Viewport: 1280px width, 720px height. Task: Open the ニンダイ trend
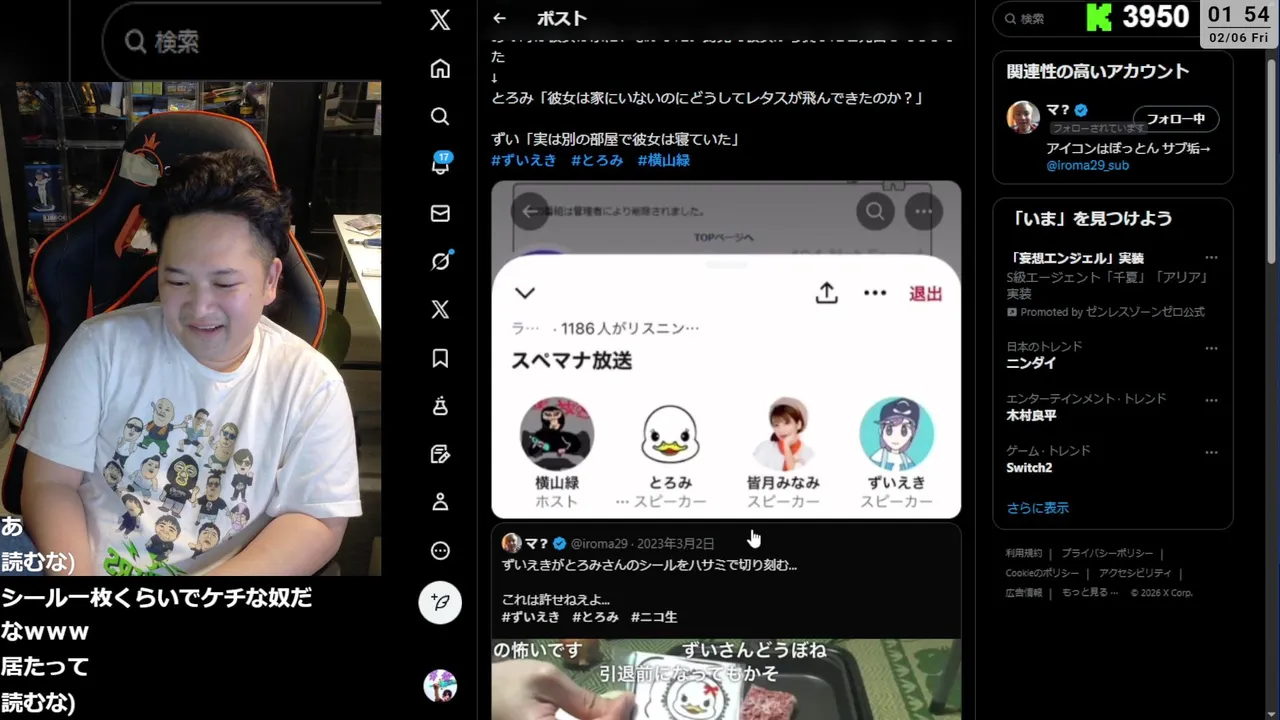[x=1031, y=364]
